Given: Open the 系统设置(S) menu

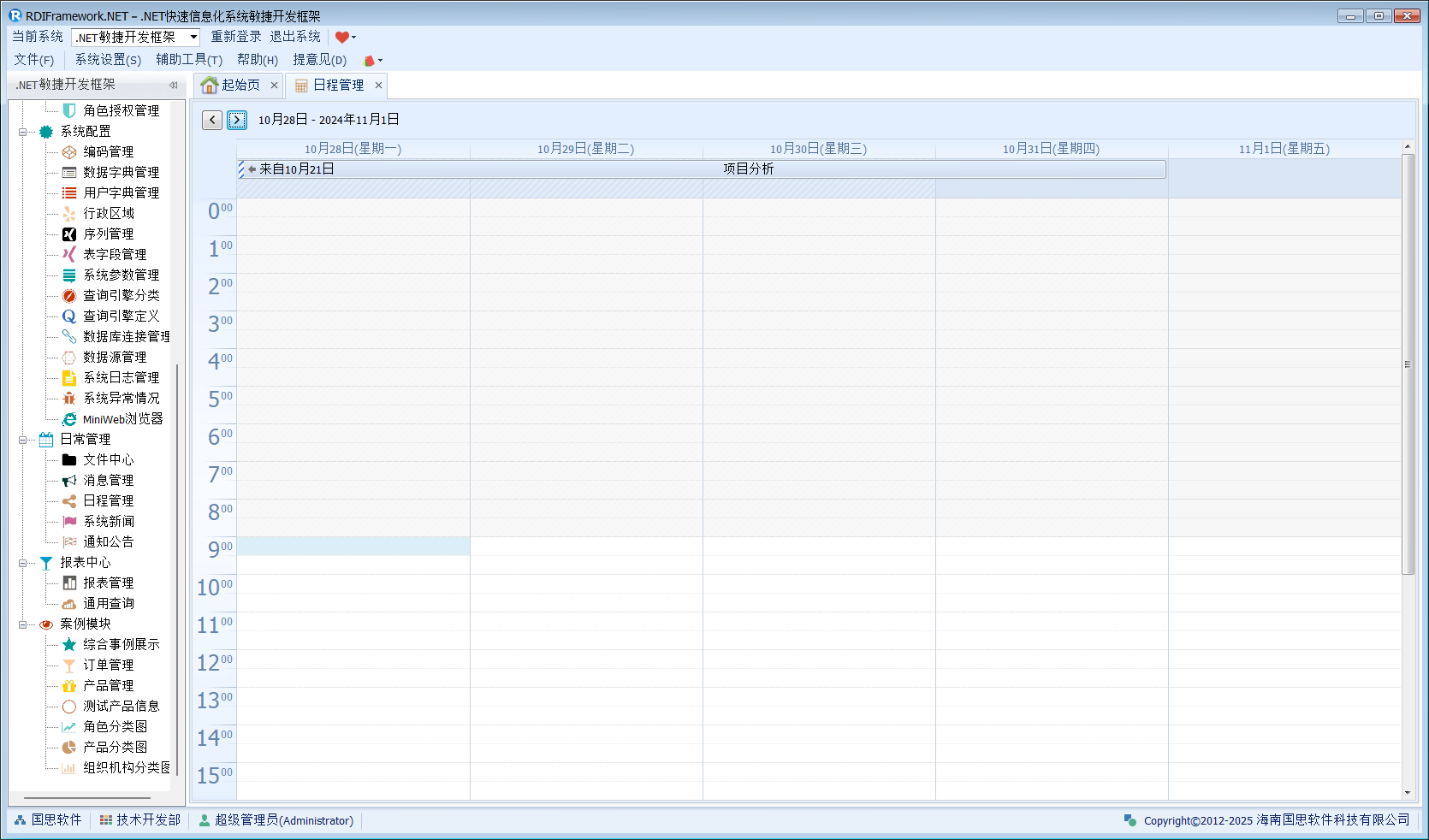Looking at the screenshot, I should click(x=108, y=60).
